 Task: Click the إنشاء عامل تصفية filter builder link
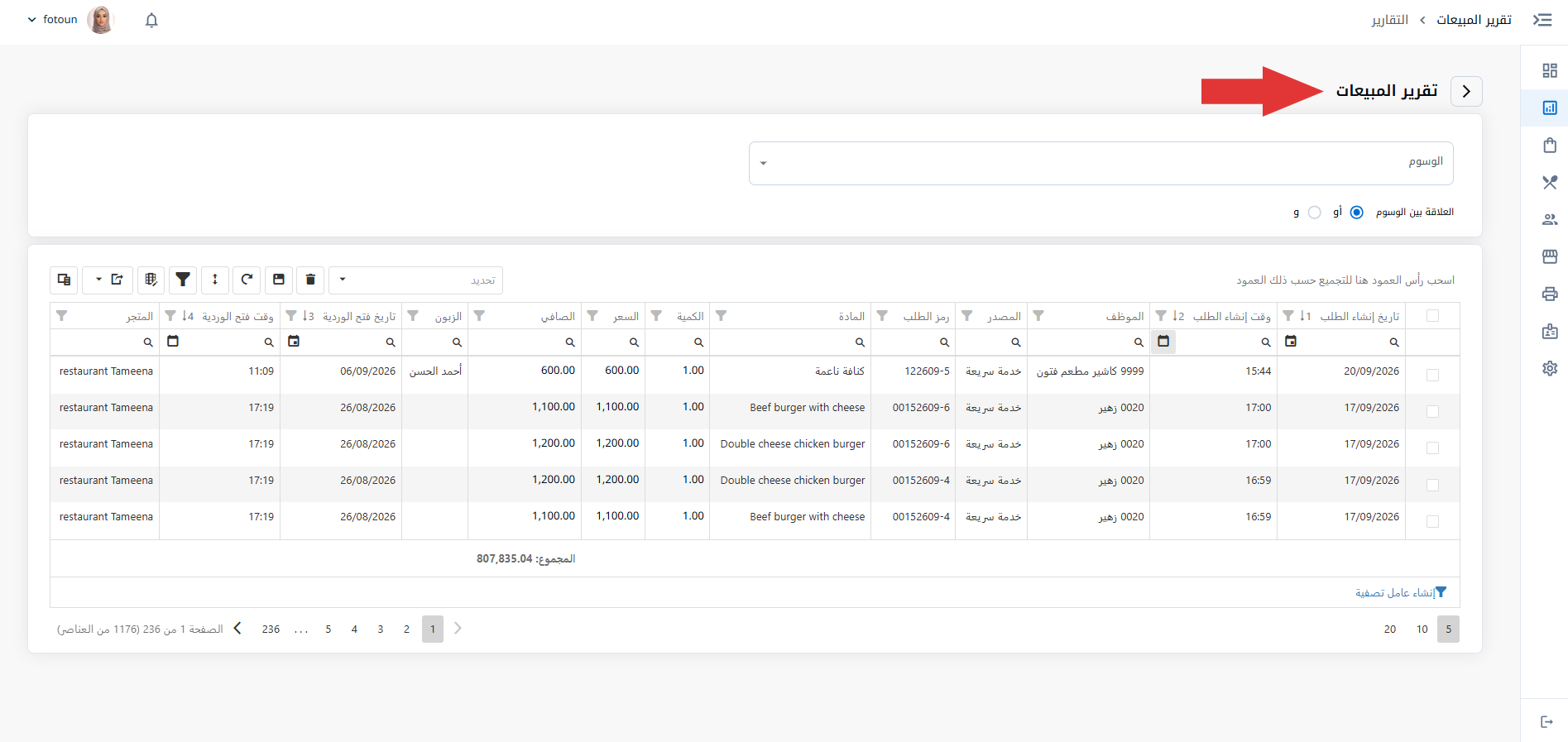pyautogui.click(x=1401, y=592)
